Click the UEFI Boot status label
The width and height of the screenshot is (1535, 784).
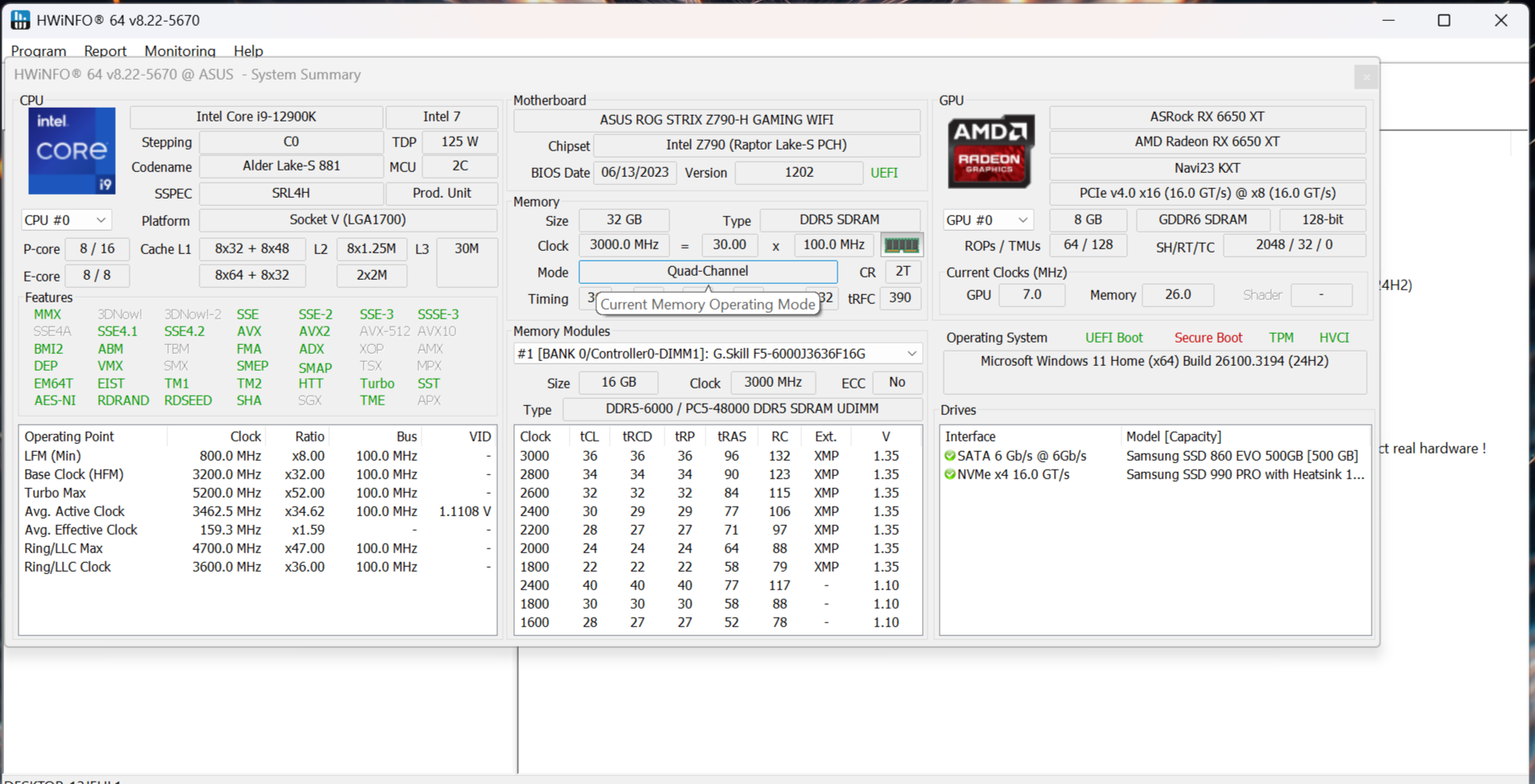[1113, 338]
